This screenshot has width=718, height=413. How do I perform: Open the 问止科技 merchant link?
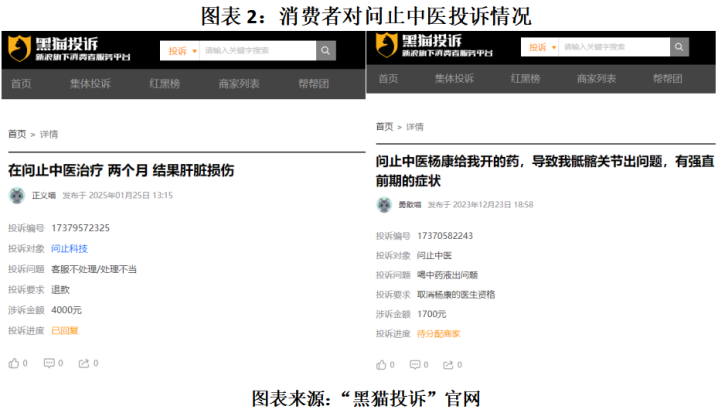click(x=69, y=249)
